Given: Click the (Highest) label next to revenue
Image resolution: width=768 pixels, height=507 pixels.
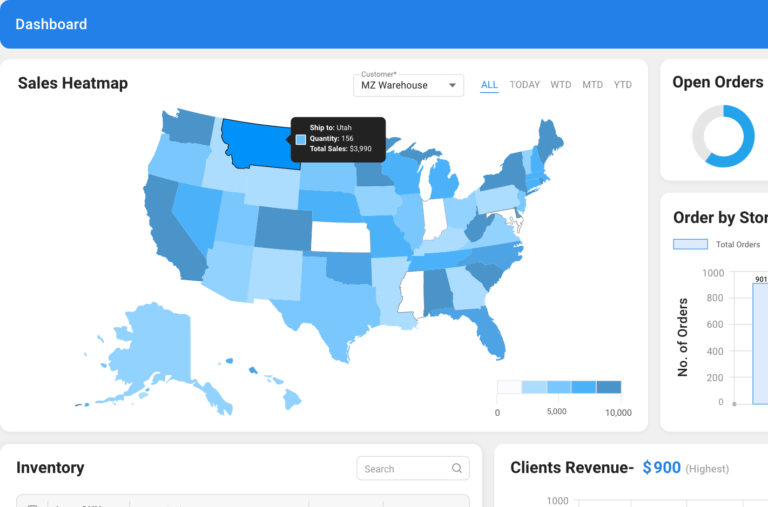Looking at the screenshot, I should 707,469.
